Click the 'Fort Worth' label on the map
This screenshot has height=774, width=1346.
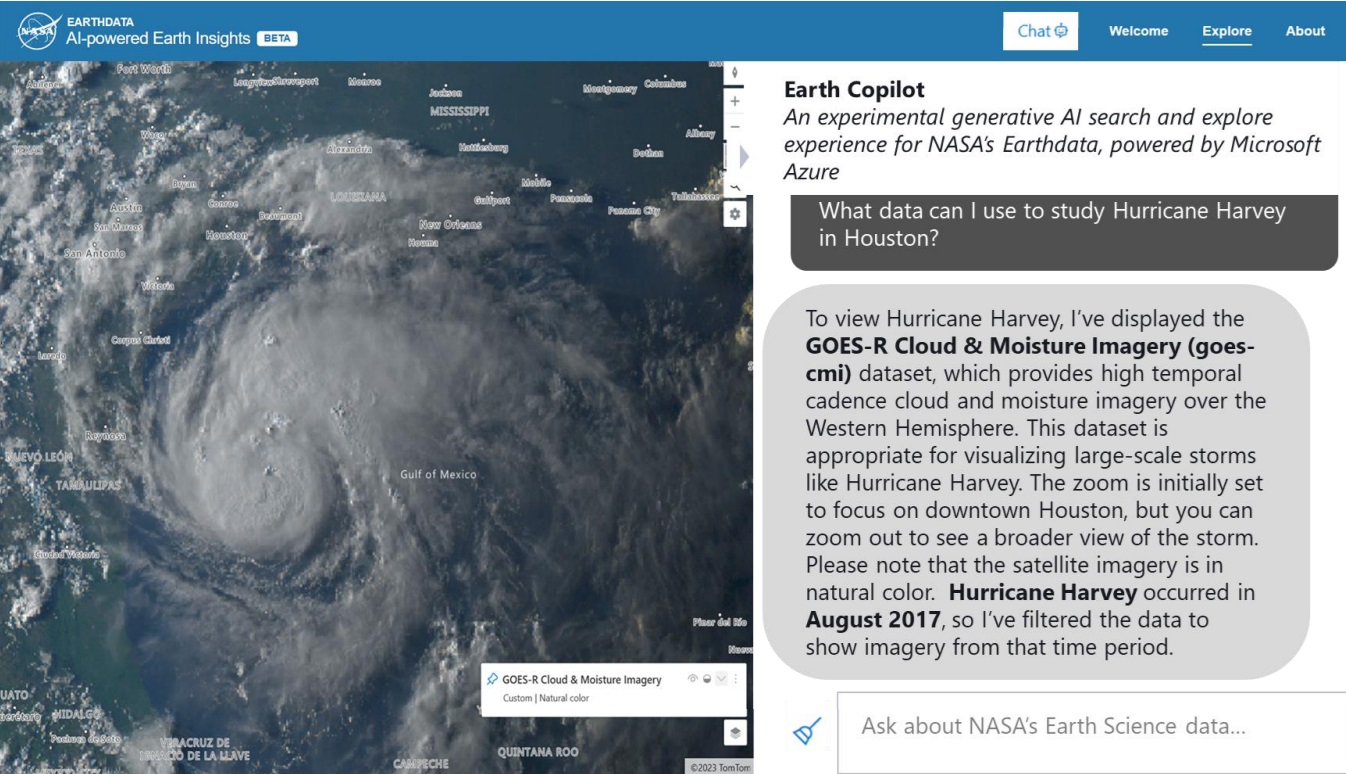tap(144, 69)
